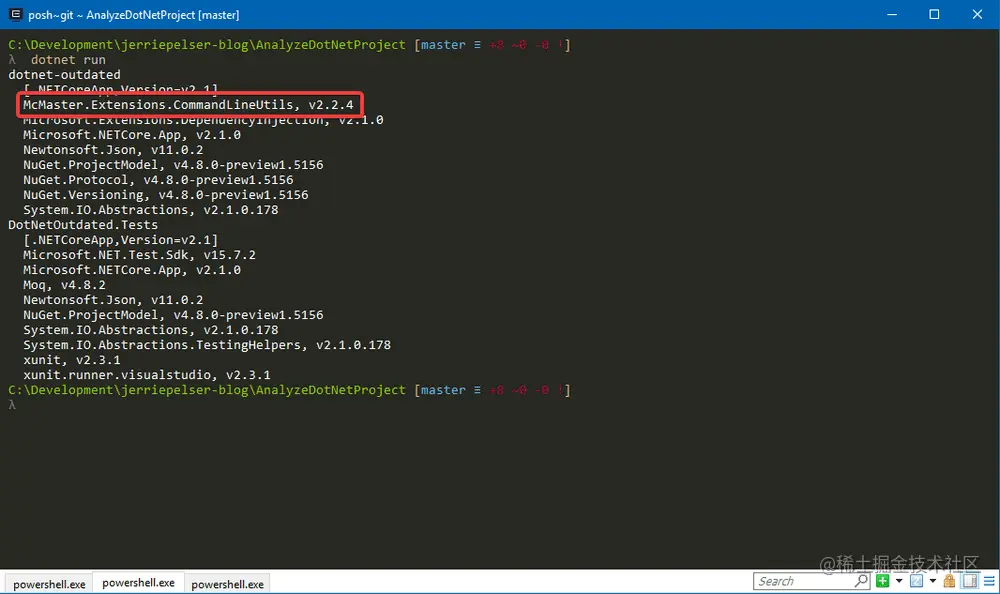This screenshot has height=594, width=1000.
Task: Click the 'dotnet-outdated' project heading
Action: 64,75
